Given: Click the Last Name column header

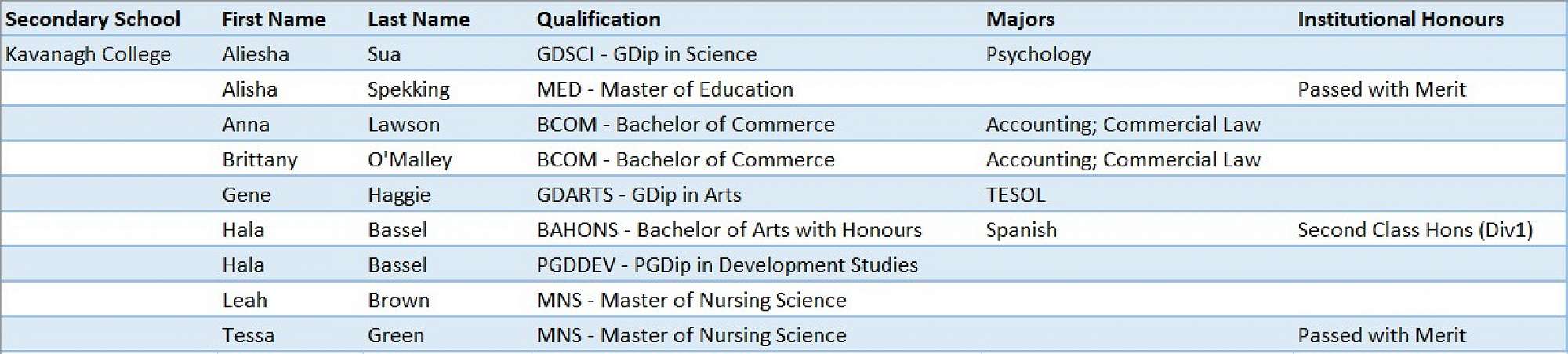Looking at the screenshot, I should (419, 19).
